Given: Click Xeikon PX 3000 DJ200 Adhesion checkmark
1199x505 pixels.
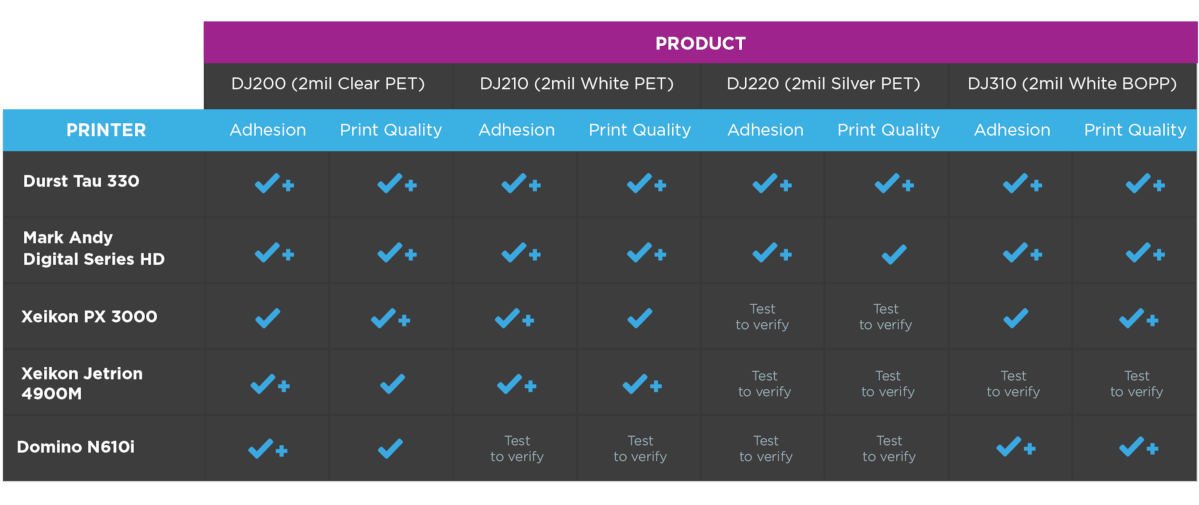Looking at the screenshot, I should (268, 318).
